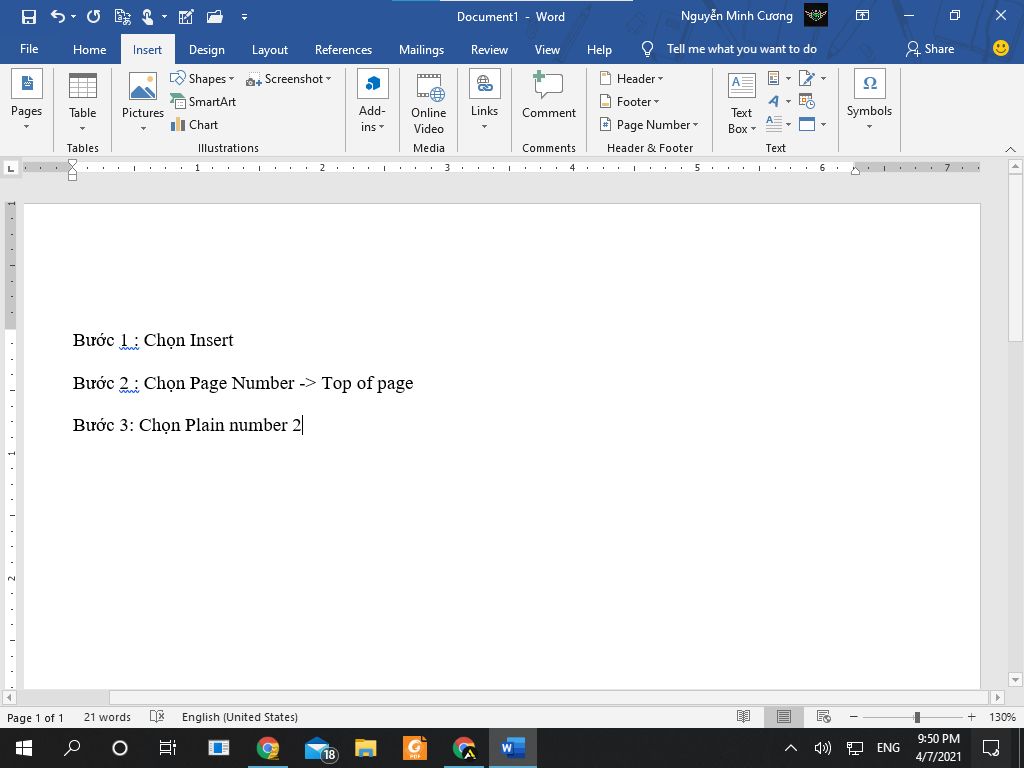Click the Repeat/Redo circular arrow icon
1024x768 pixels.
point(93,17)
